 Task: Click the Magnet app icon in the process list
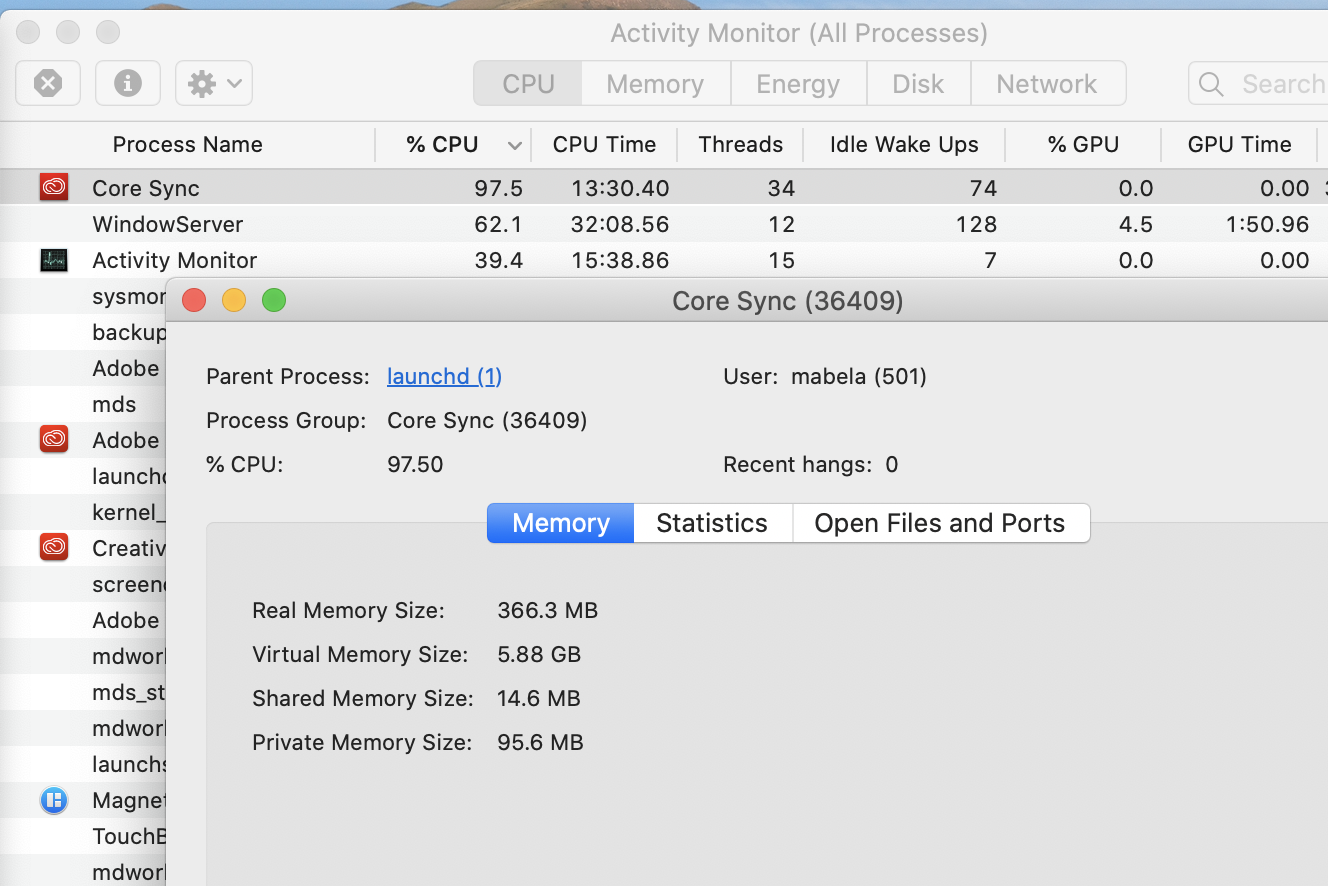[53, 799]
